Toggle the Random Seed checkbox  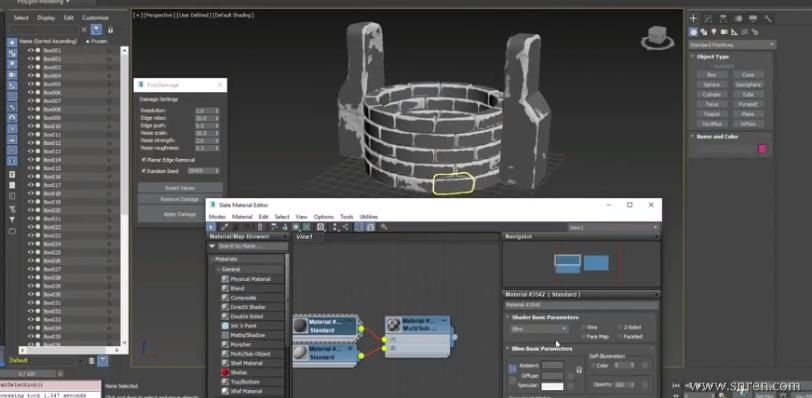click(143, 171)
